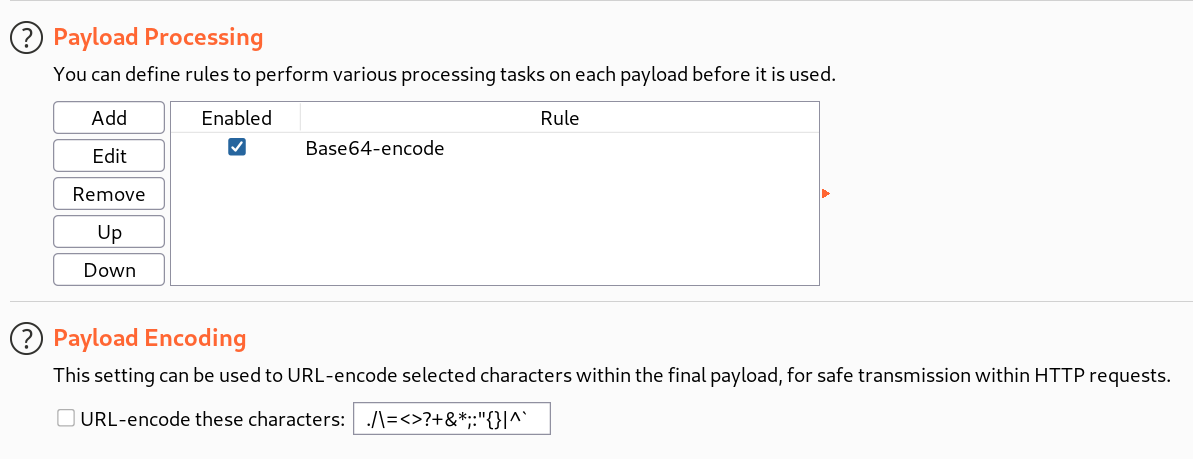
Task: Move the rule Down in the list
Action: (109, 270)
